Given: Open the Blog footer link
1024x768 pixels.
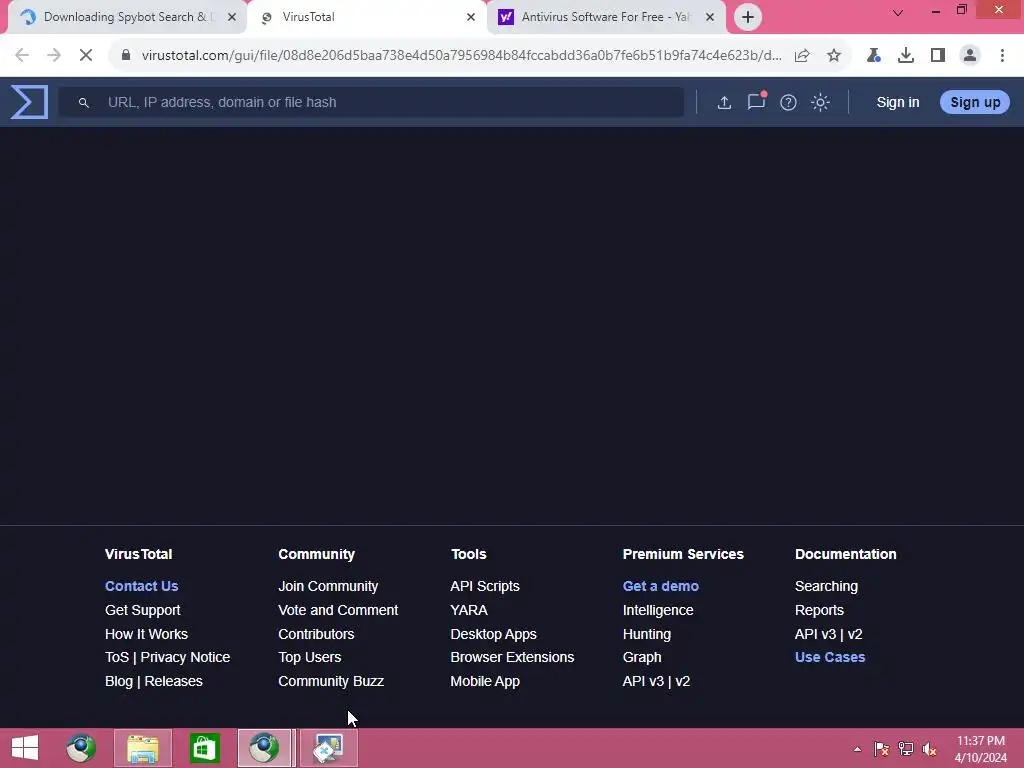Looking at the screenshot, I should coord(118,681).
